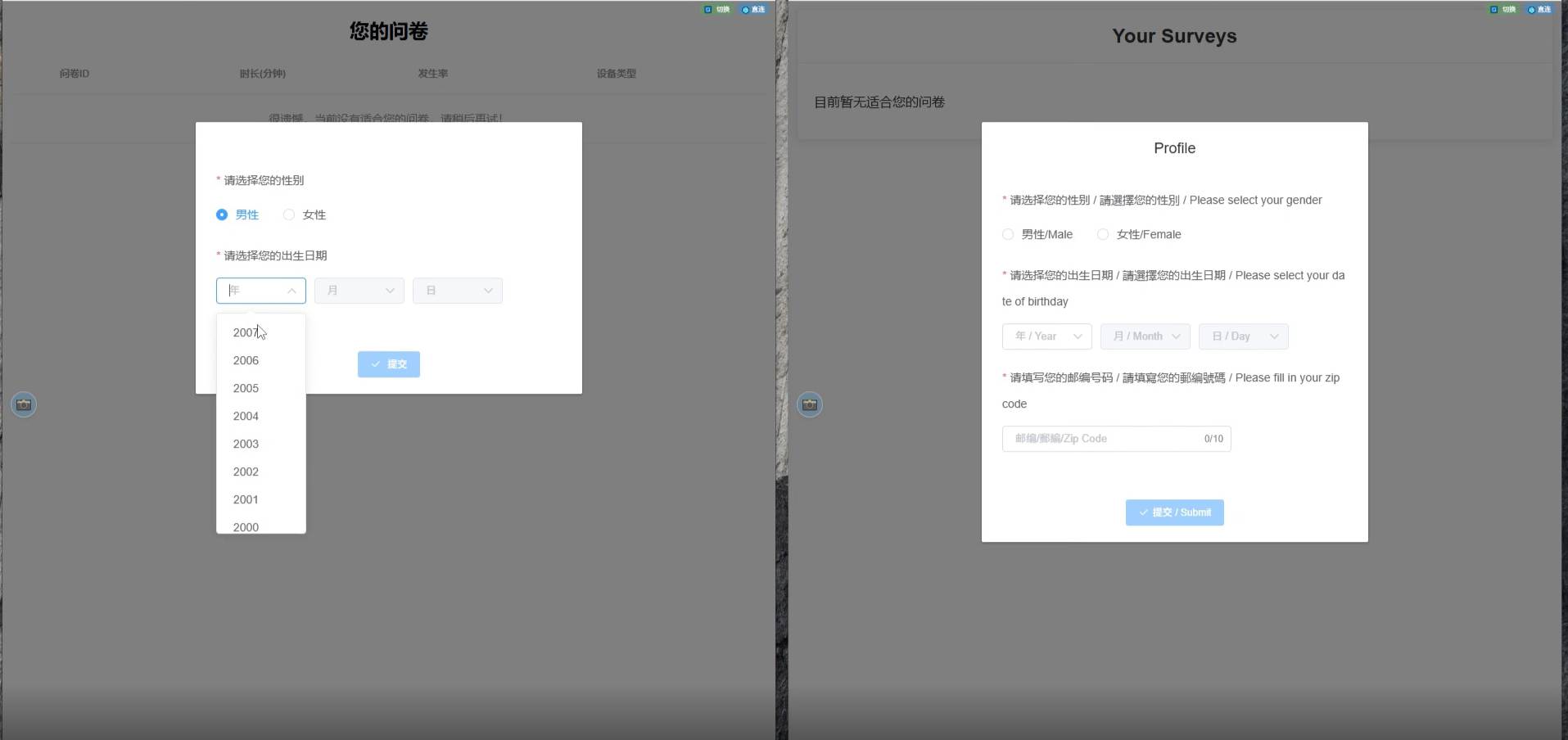Click the green 切换 badge in right window
The width and height of the screenshot is (1568, 740).
pyautogui.click(x=1503, y=10)
